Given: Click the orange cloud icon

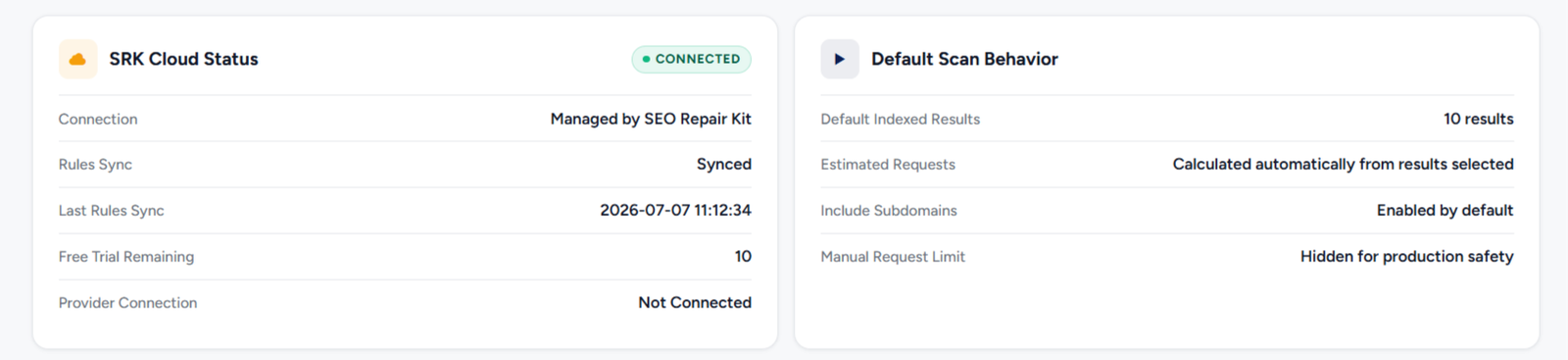Looking at the screenshot, I should (x=77, y=59).
